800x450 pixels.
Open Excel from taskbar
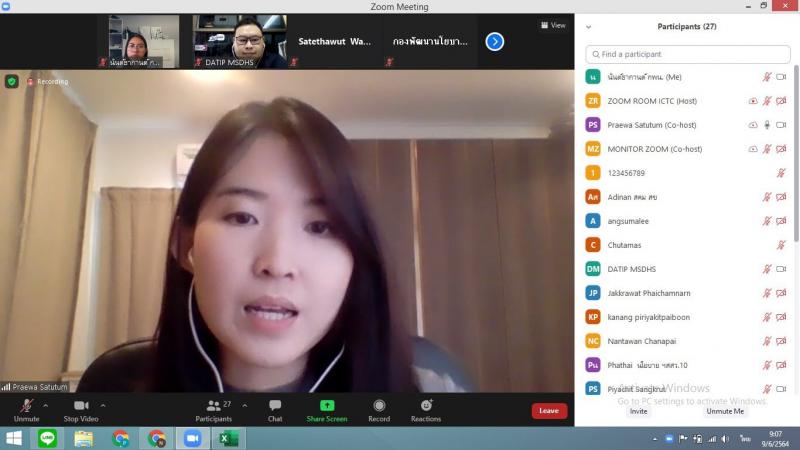tap(229, 438)
